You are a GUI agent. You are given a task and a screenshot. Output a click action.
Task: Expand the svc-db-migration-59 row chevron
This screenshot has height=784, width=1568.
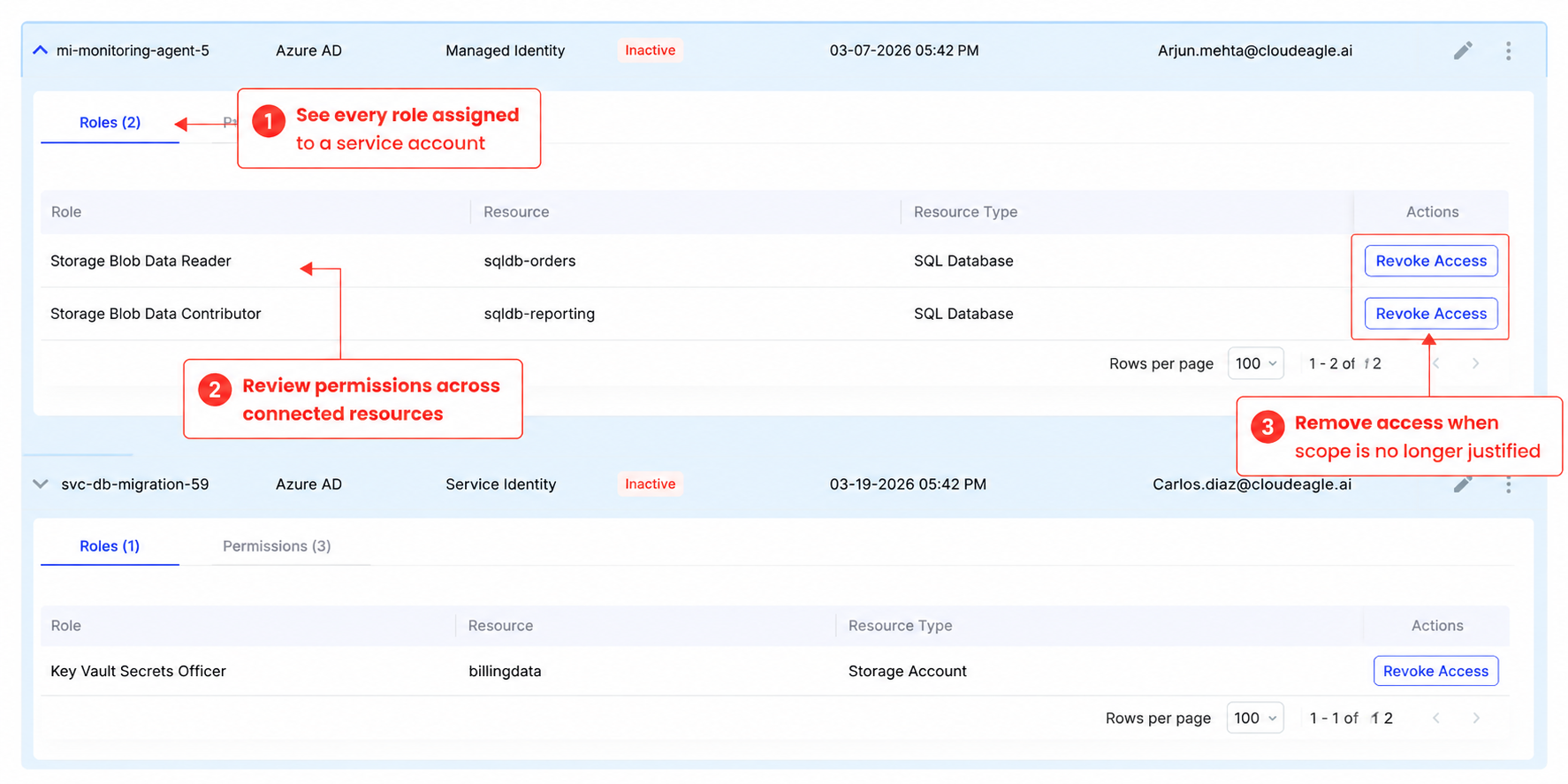40,484
